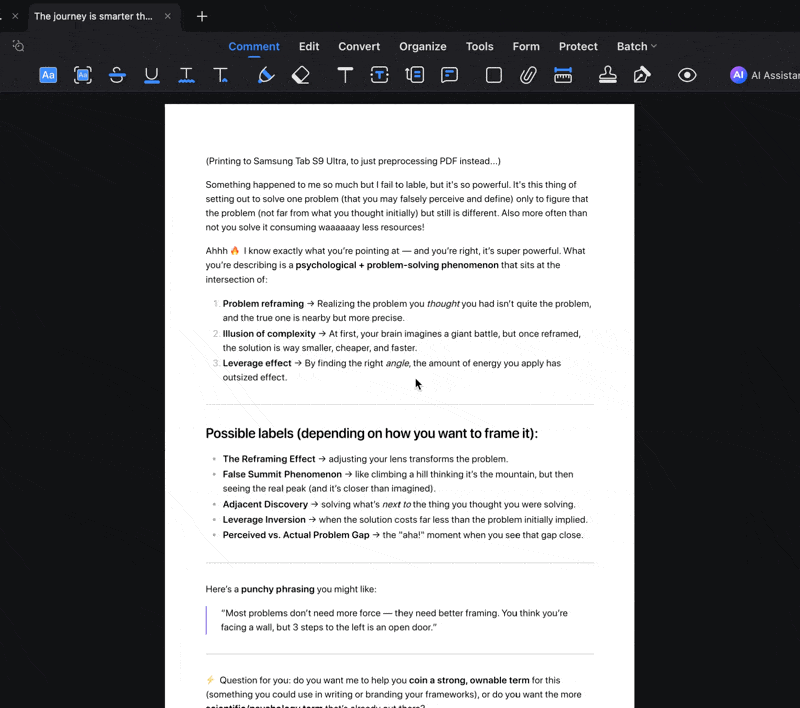Select the Rectangle shape tool
This screenshot has height=708, width=800.
point(494,75)
